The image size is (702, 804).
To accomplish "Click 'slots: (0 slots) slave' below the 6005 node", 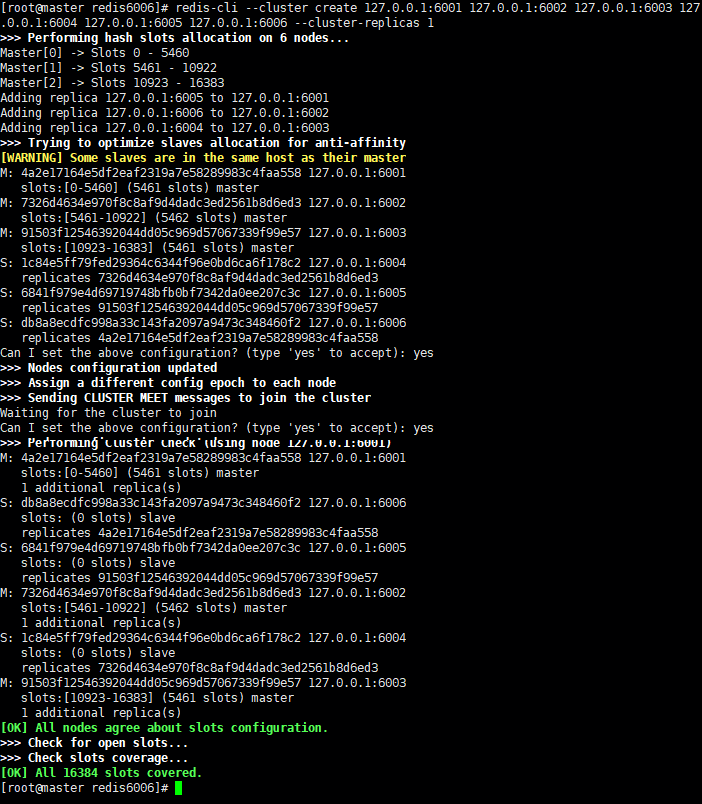I will [x=98, y=562].
